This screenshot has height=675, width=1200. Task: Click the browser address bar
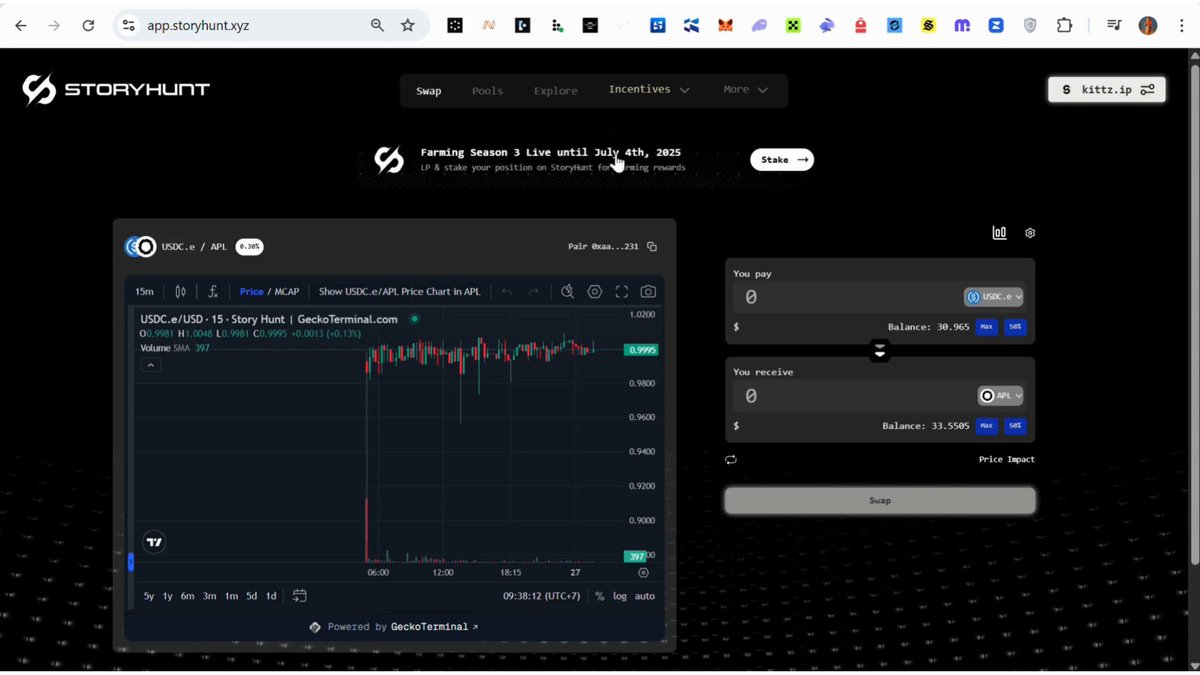pos(255,26)
